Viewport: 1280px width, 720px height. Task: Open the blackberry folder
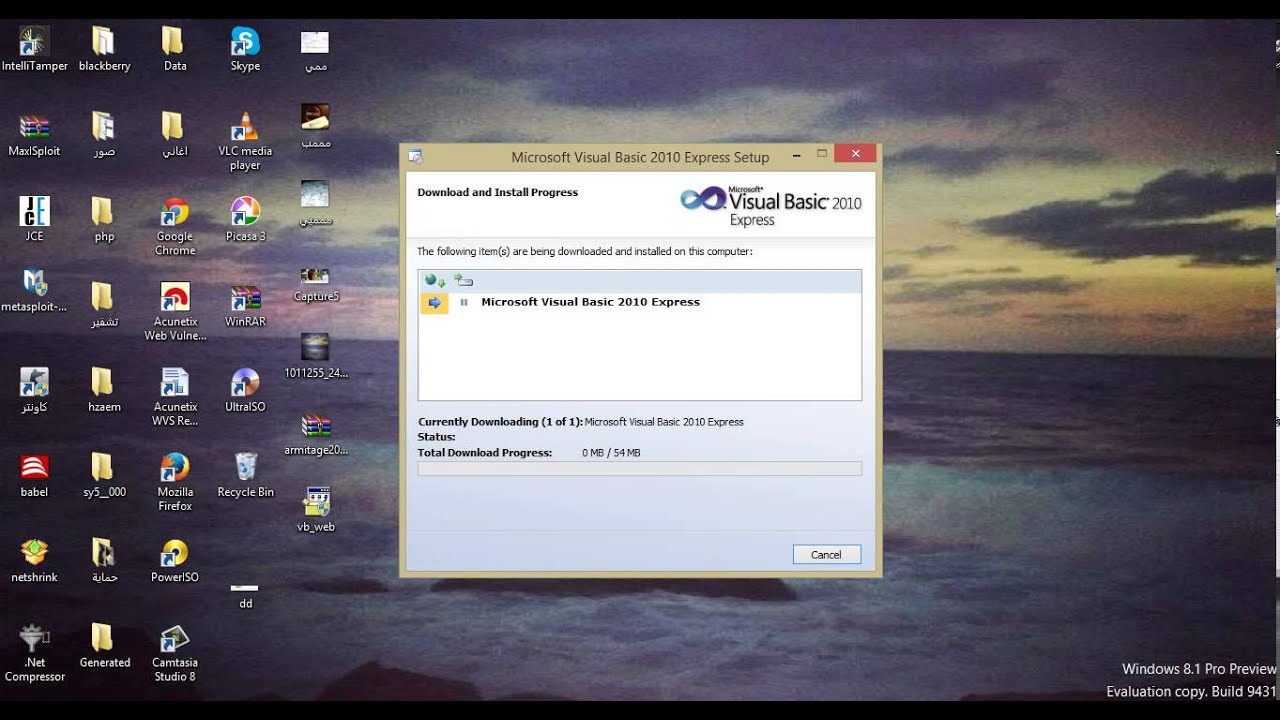tap(104, 42)
